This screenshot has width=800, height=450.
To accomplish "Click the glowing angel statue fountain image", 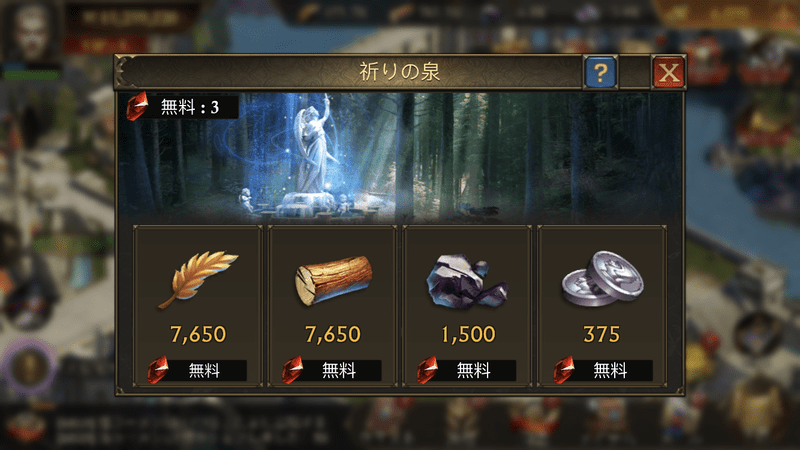I will [x=311, y=158].
